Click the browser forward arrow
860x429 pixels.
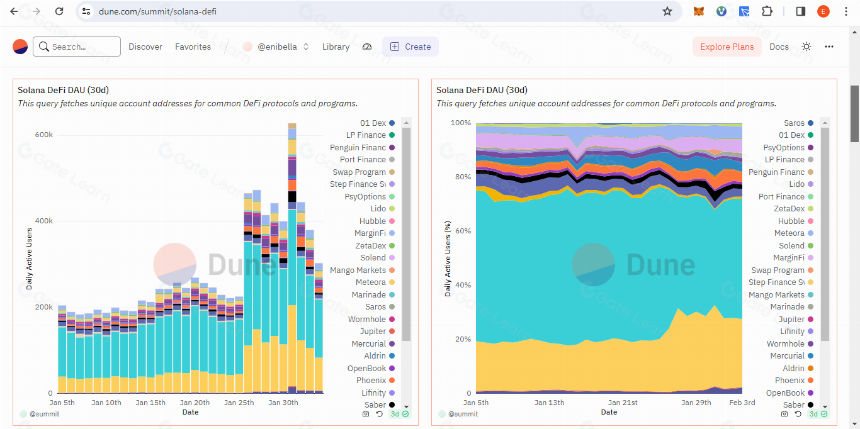(x=36, y=11)
